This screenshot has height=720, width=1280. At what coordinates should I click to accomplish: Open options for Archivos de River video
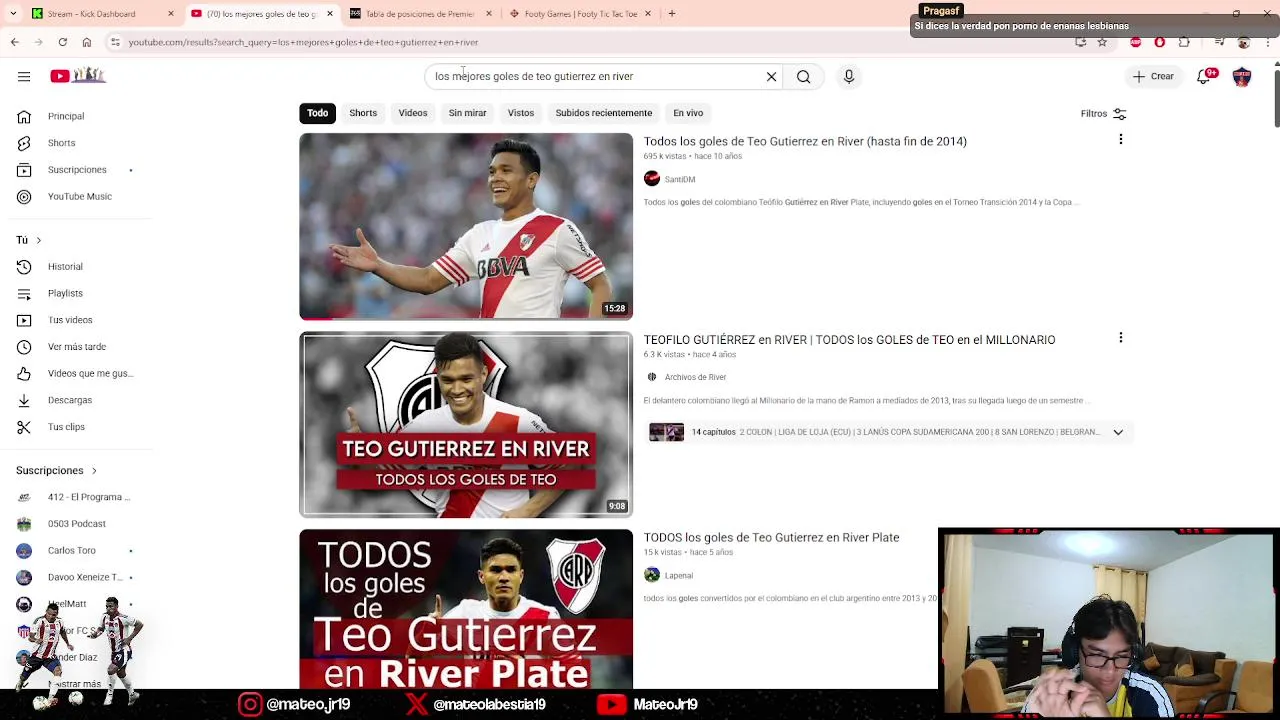click(x=1120, y=338)
